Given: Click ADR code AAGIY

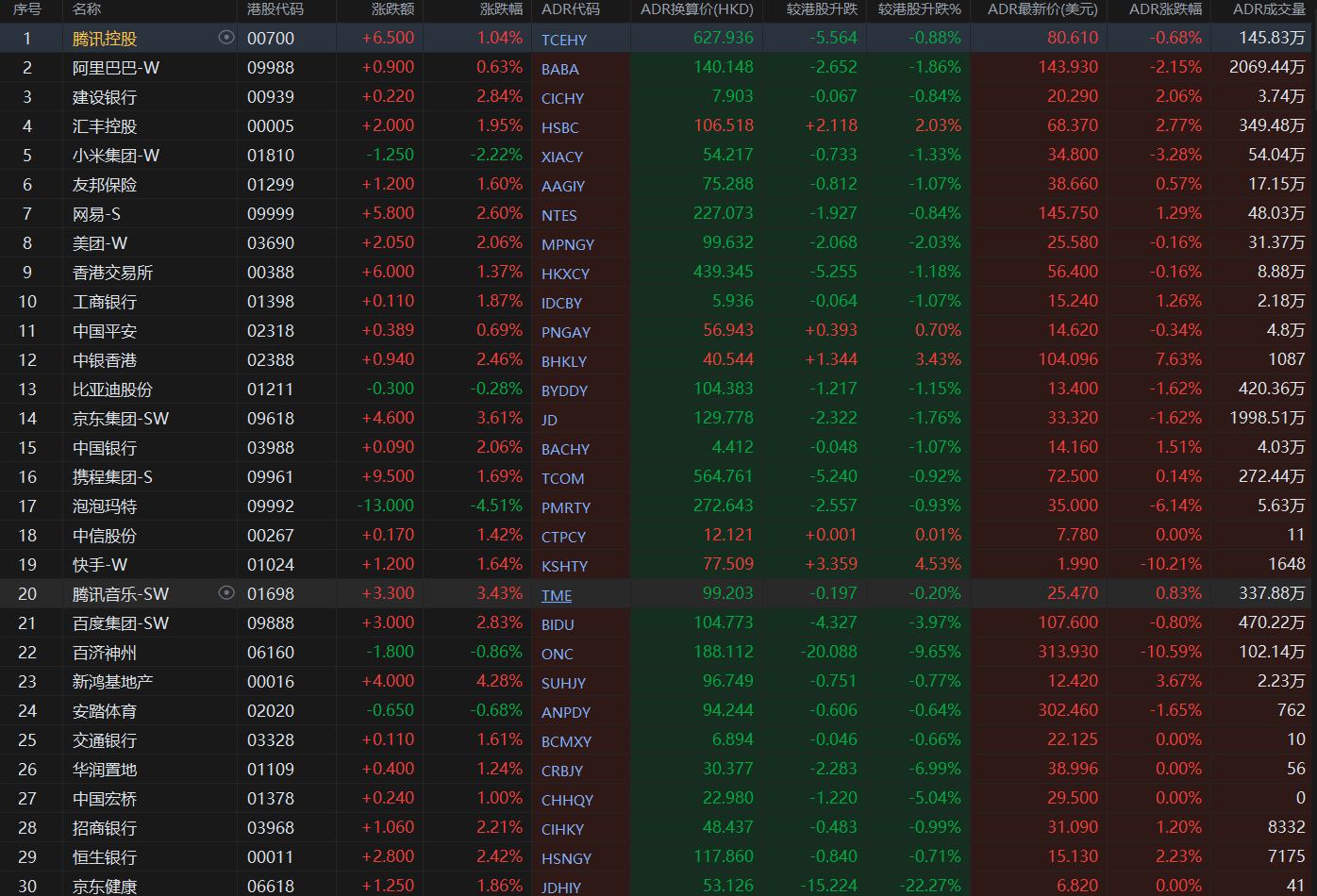Looking at the screenshot, I should (x=563, y=186).
